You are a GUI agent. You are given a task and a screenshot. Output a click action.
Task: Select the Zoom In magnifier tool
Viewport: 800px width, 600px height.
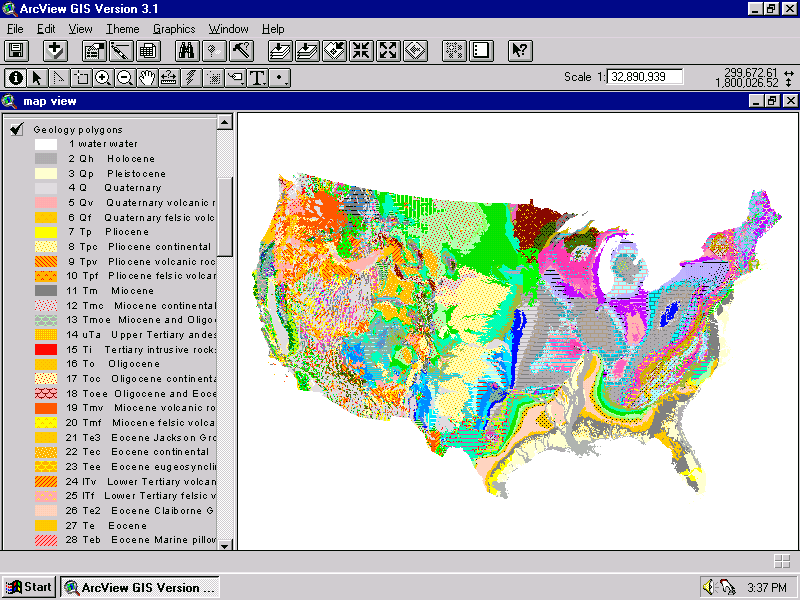(103, 77)
